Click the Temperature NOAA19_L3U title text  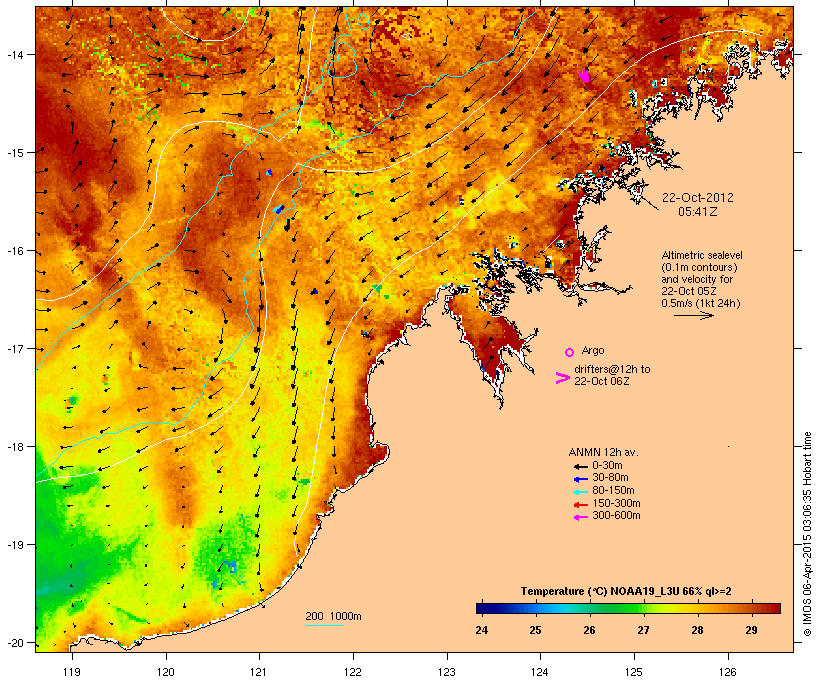coord(626,592)
